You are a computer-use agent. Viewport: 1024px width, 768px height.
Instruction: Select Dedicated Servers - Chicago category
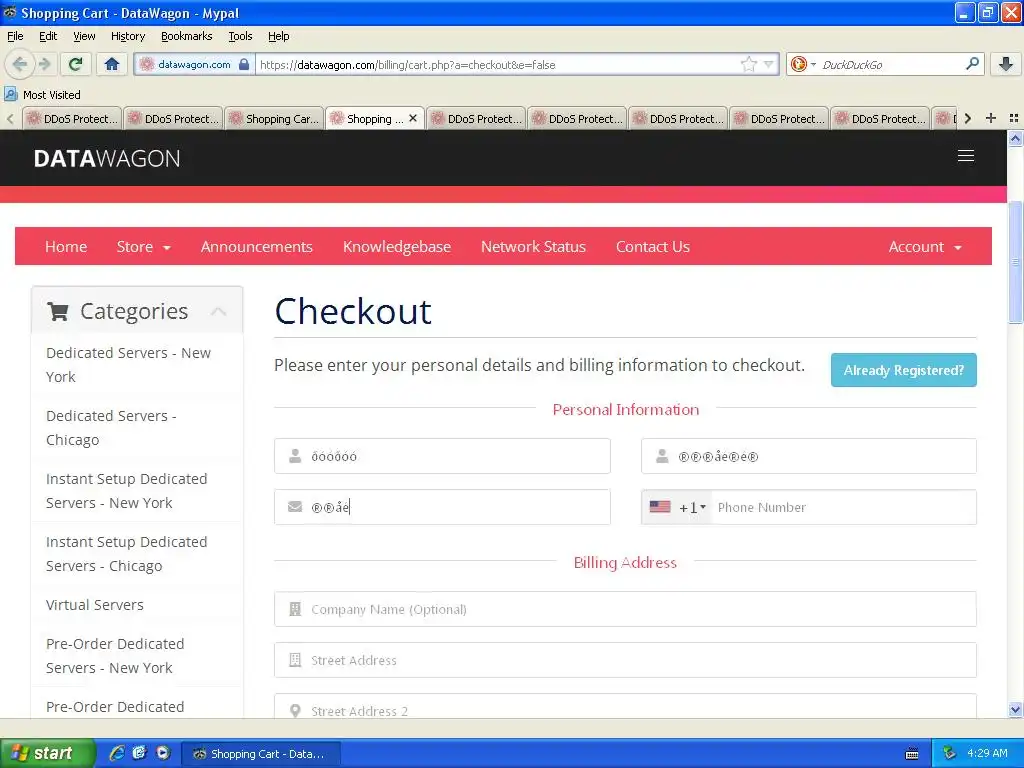pyautogui.click(x=136, y=428)
